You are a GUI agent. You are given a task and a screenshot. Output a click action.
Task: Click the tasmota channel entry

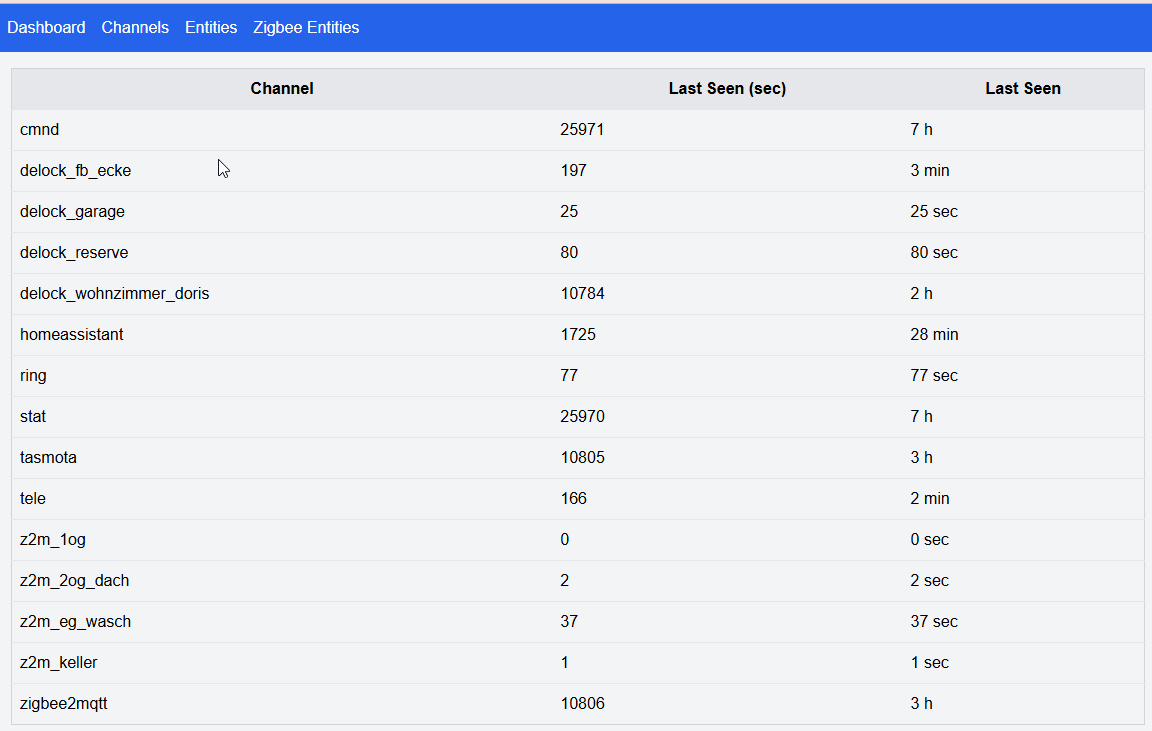click(x=48, y=458)
